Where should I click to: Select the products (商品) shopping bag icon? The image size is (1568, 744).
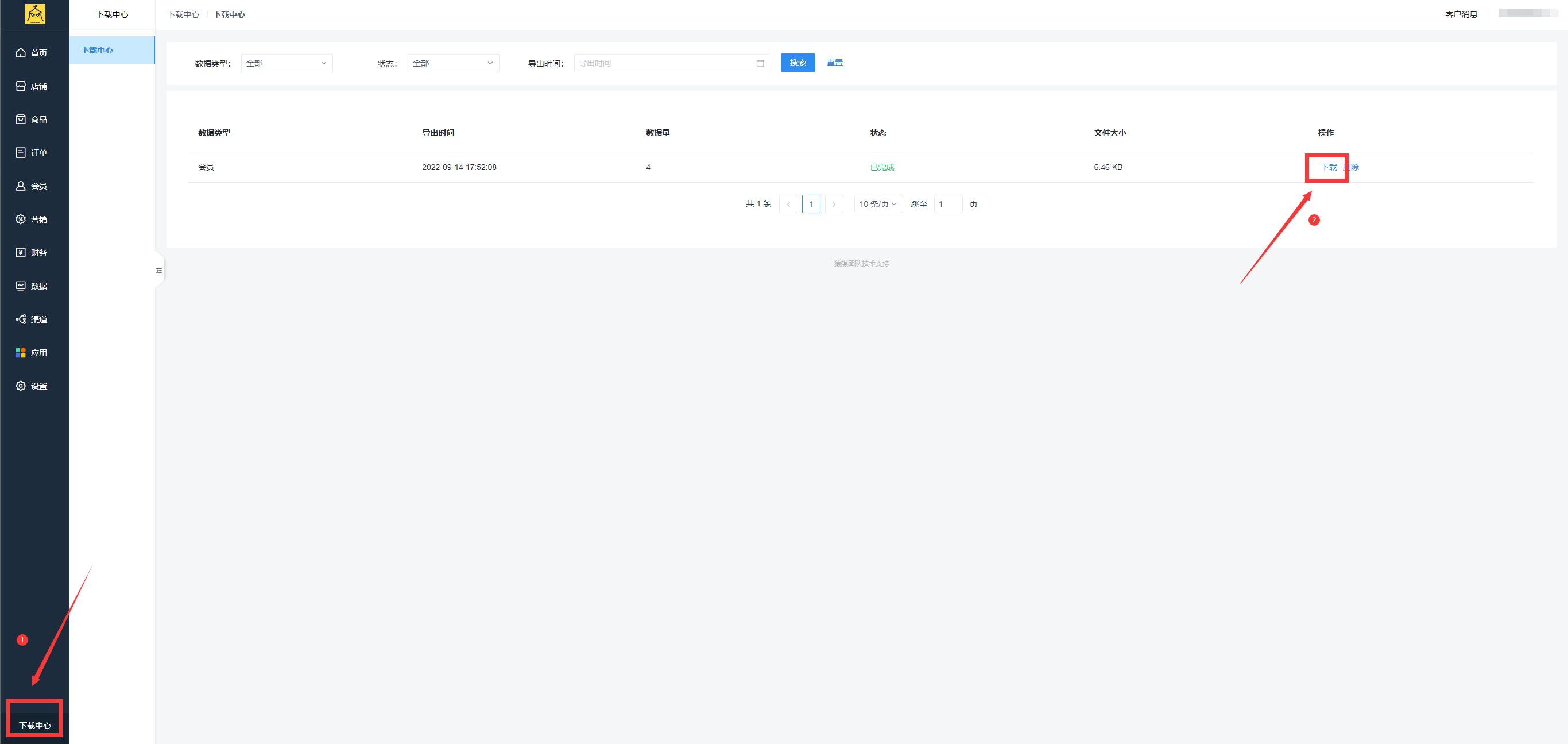click(21, 119)
